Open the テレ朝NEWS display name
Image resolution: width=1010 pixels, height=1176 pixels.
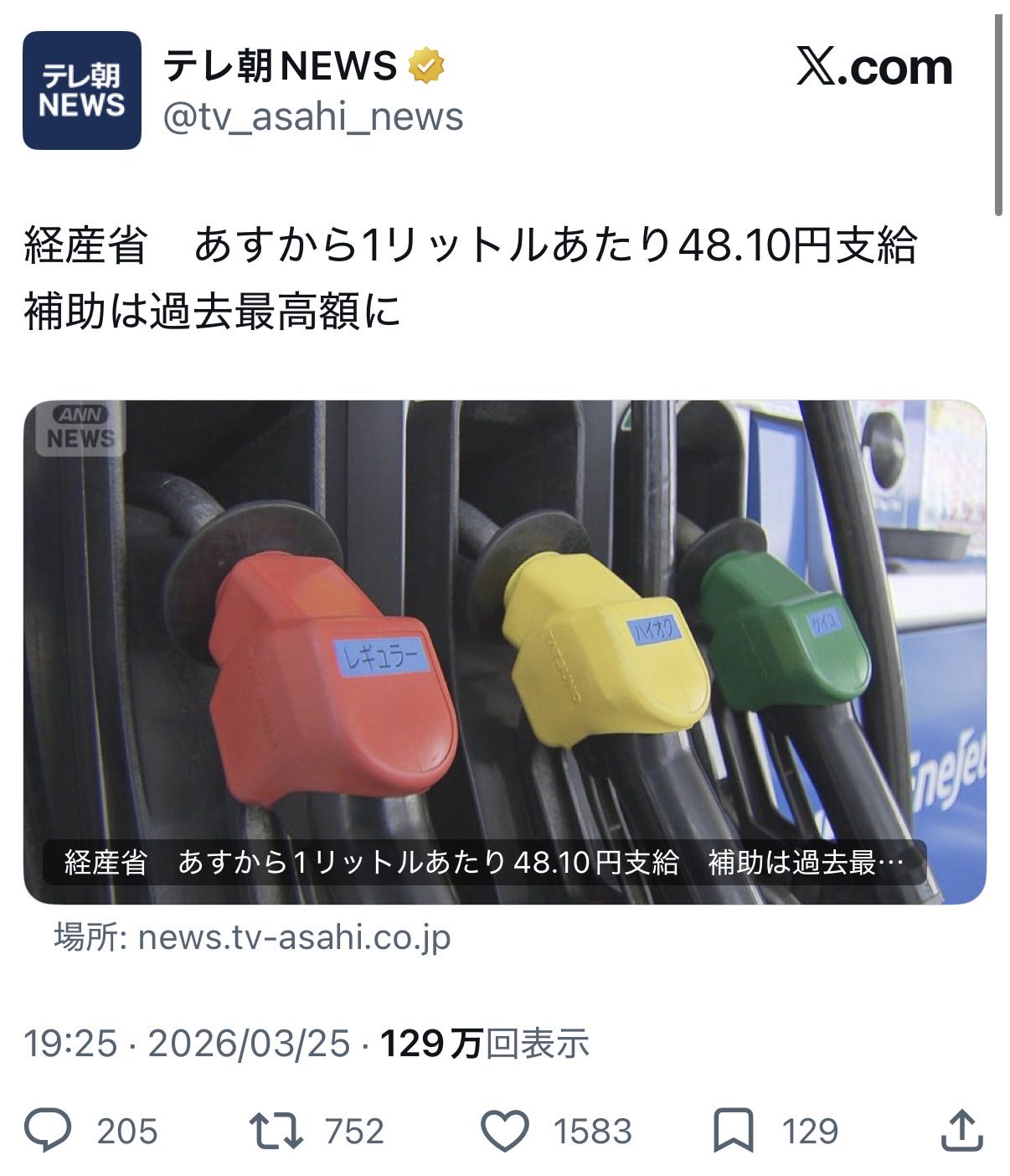[x=280, y=66]
